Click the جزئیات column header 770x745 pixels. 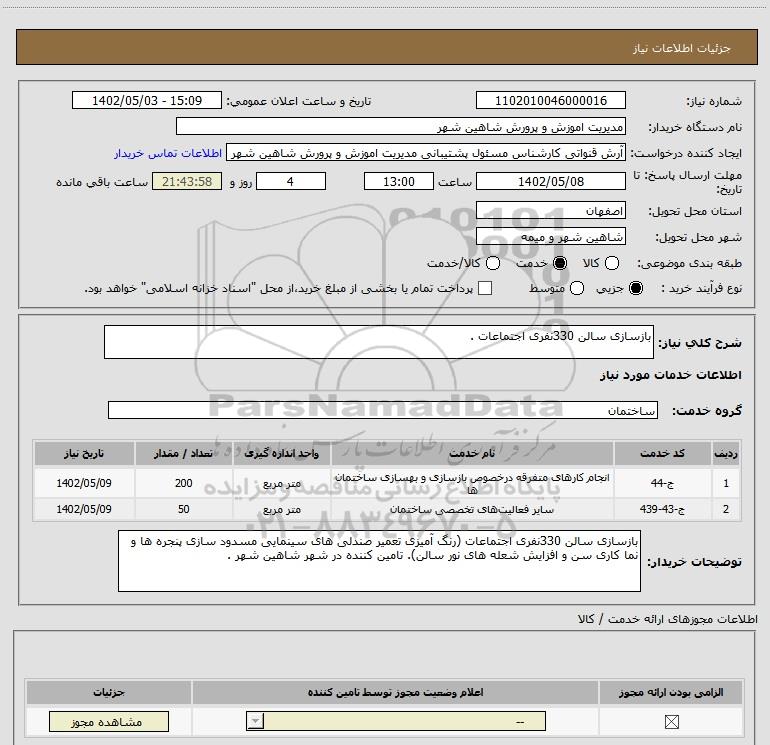coord(109,692)
